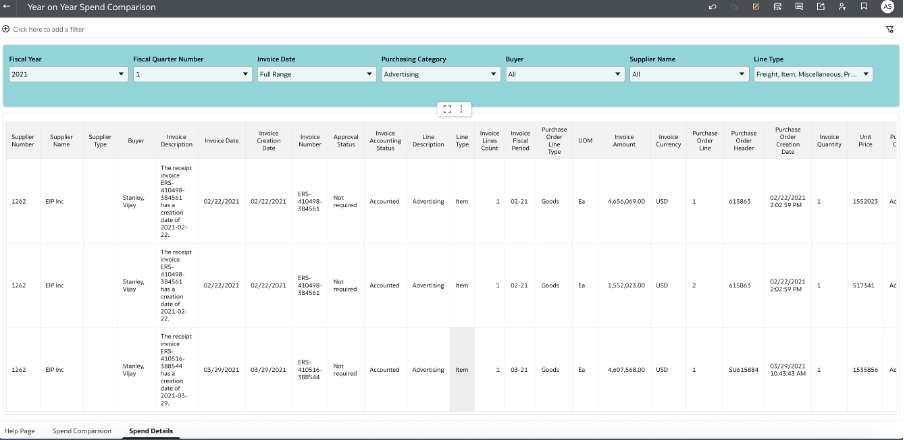Click invoice amount 1,552,023.00
This screenshot has height=440, width=904.
(626, 285)
